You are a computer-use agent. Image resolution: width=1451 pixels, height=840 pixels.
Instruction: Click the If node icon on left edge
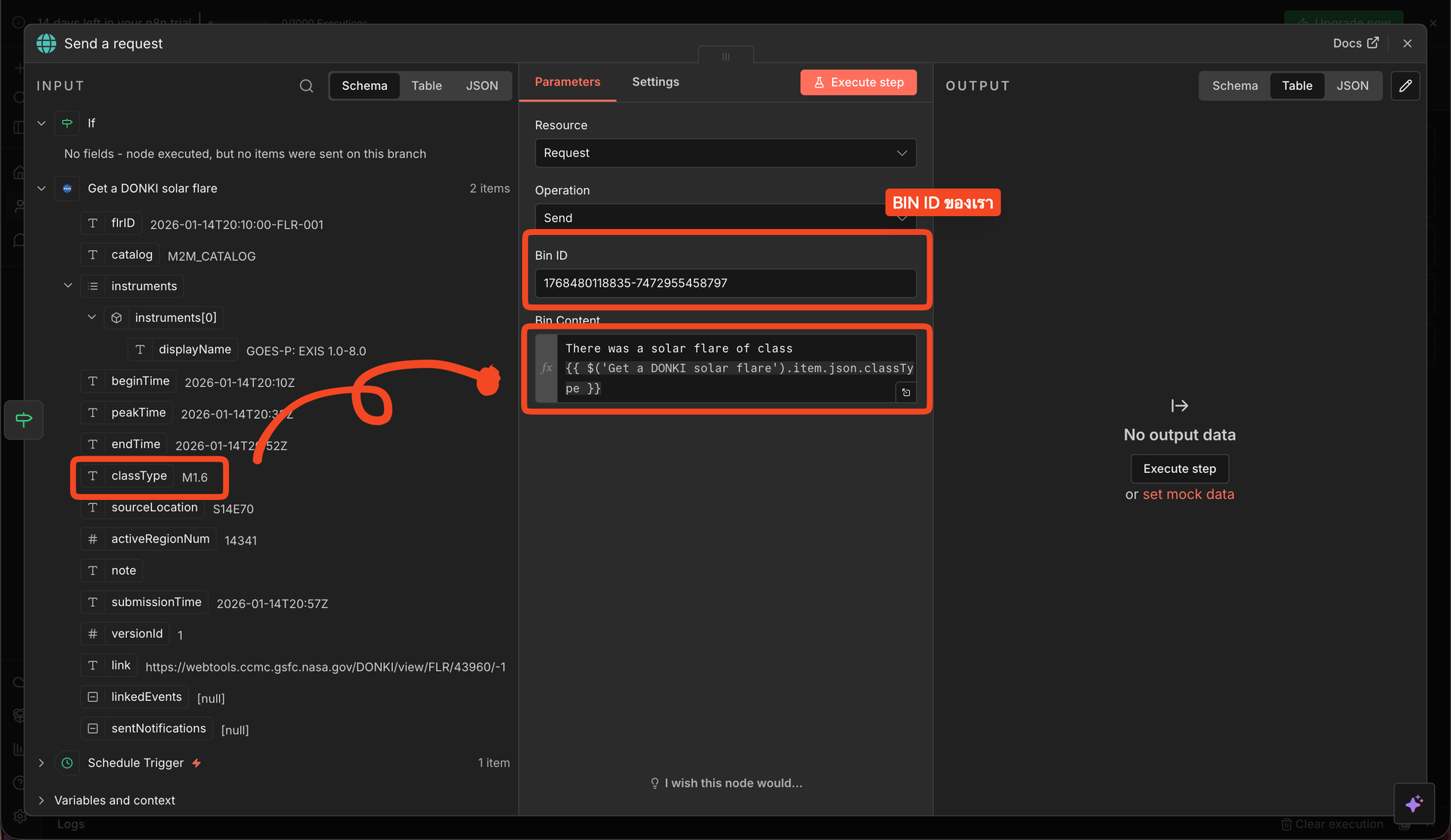tap(23, 419)
